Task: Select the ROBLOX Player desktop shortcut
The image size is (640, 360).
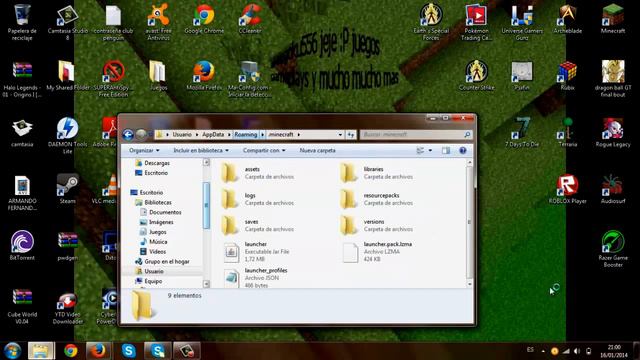Action: coord(567,189)
